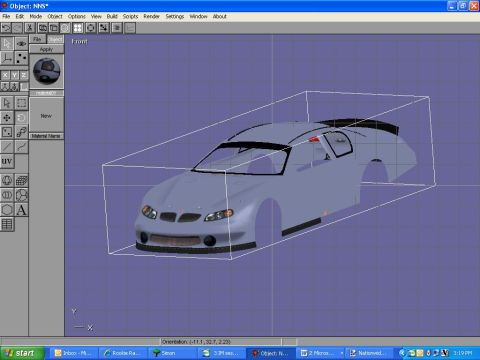Choose the Move four-arrow tool

[x=7, y=118]
